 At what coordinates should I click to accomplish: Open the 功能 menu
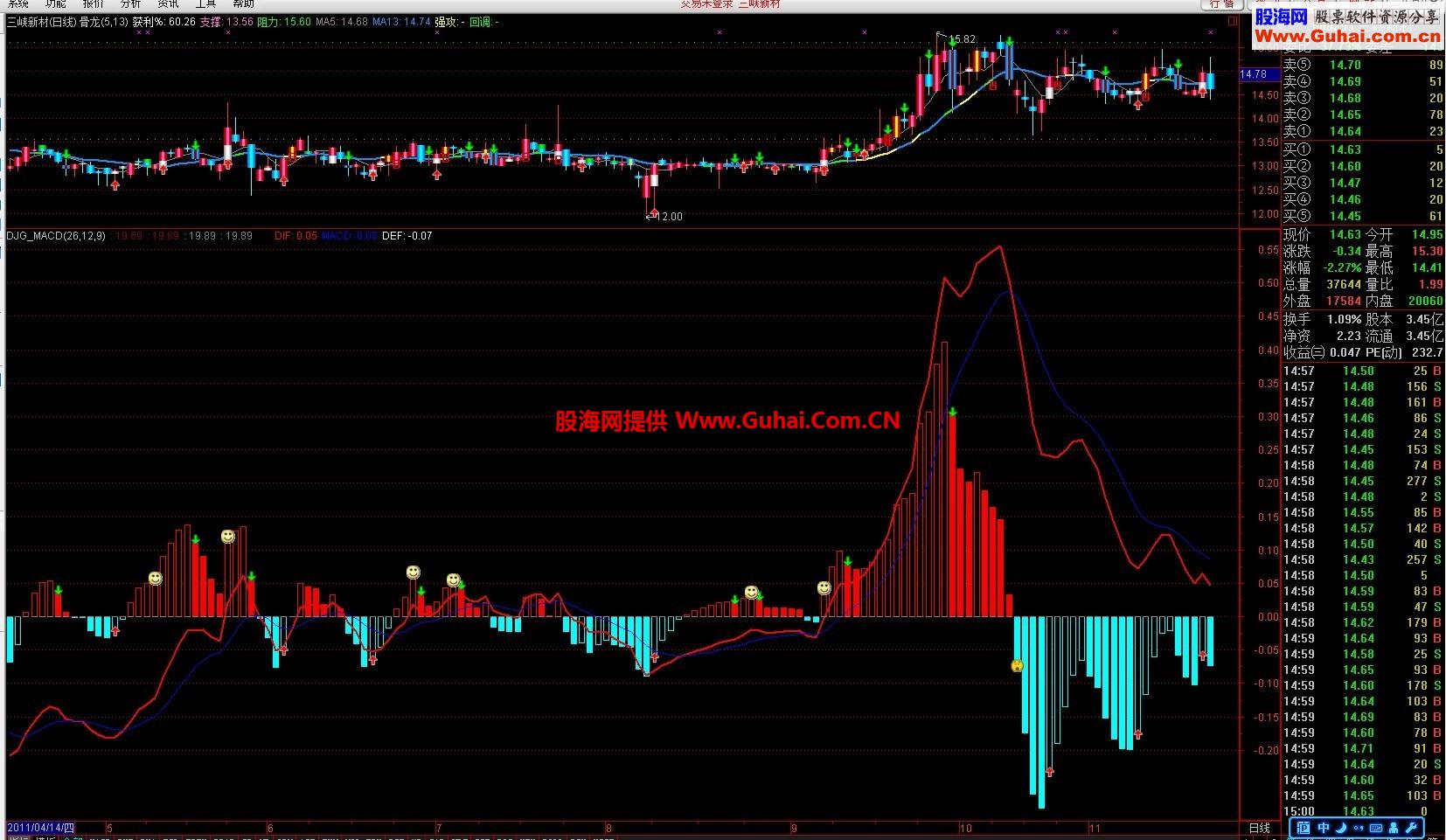coord(56,3)
